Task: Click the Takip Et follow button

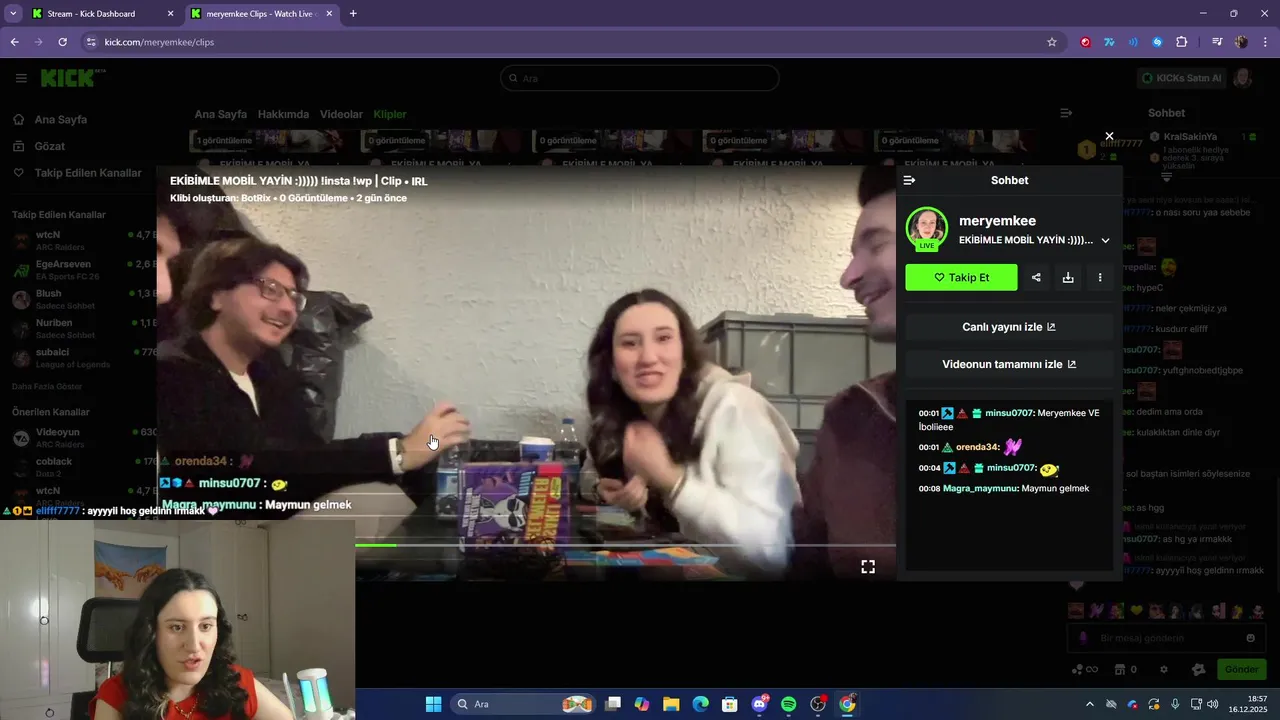Action: point(961,278)
